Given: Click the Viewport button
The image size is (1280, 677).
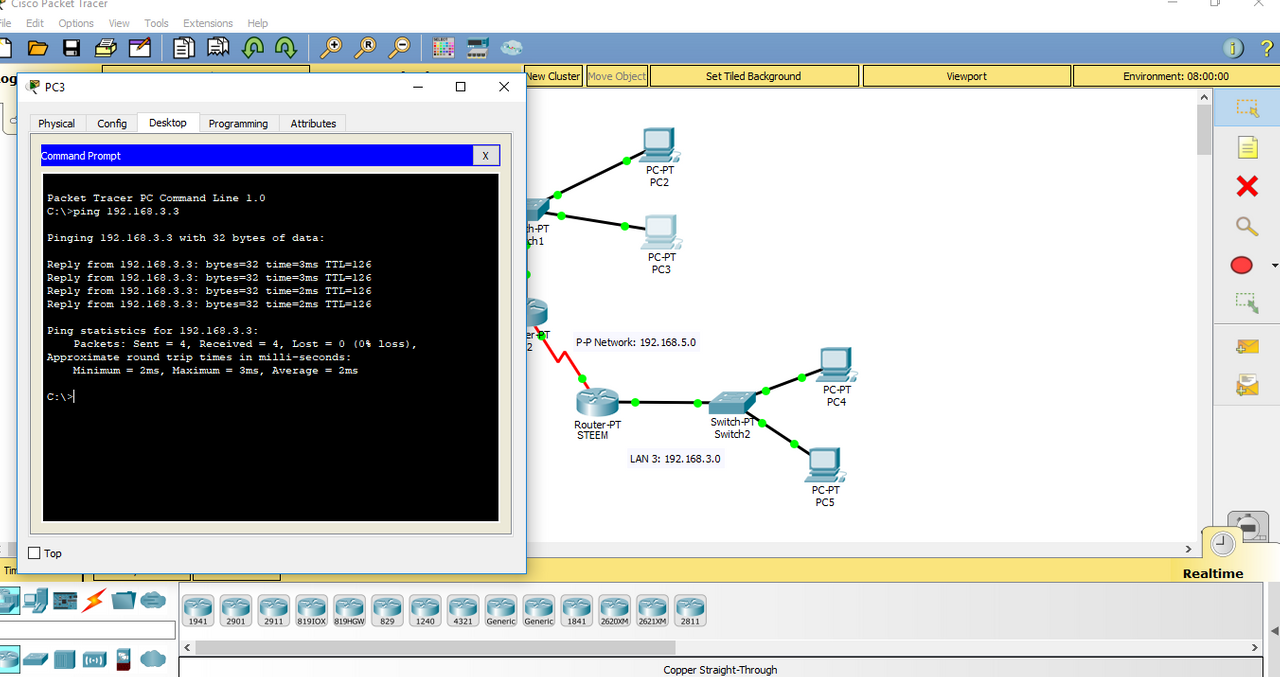Looking at the screenshot, I should point(966,76).
